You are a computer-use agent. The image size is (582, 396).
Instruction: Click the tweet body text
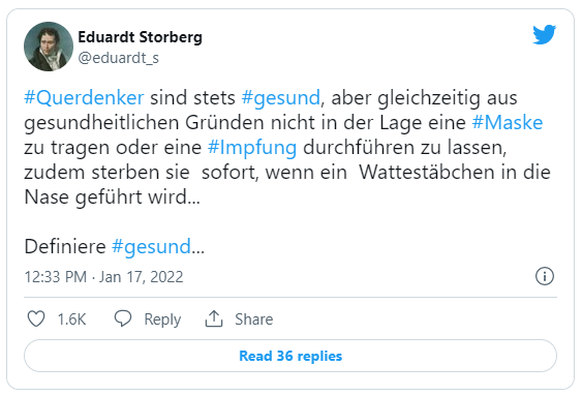click(x=287, y=172)
